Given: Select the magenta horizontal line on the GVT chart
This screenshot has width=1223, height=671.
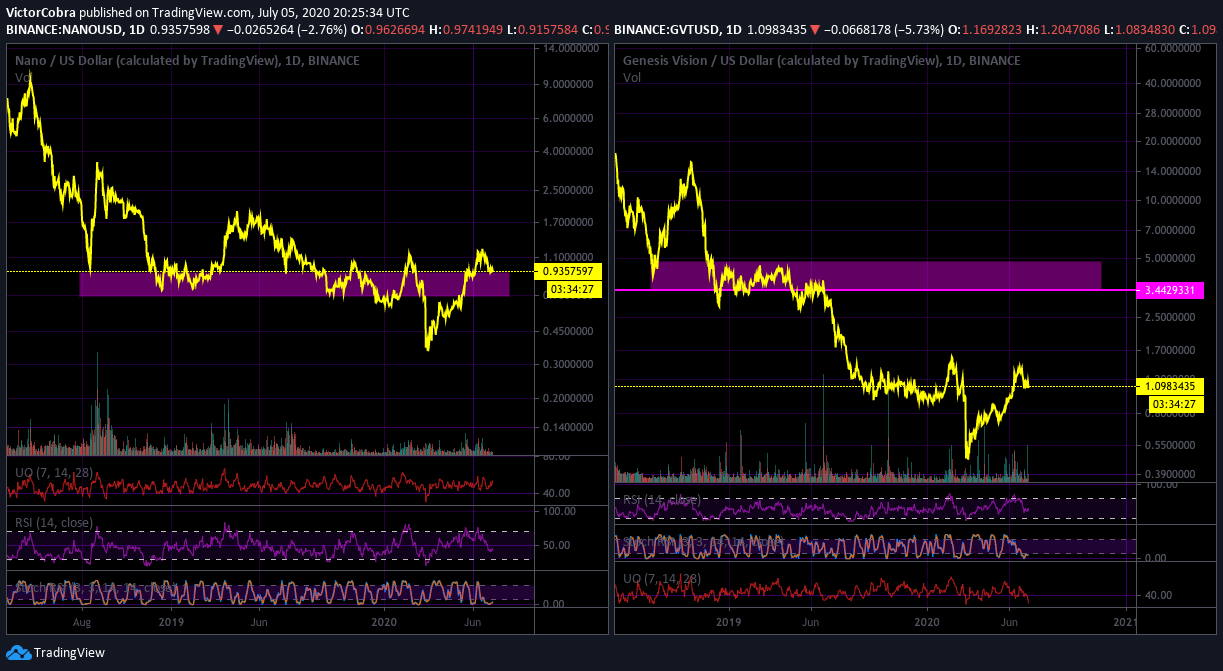Looking at the screenshot, I should 875,290.
